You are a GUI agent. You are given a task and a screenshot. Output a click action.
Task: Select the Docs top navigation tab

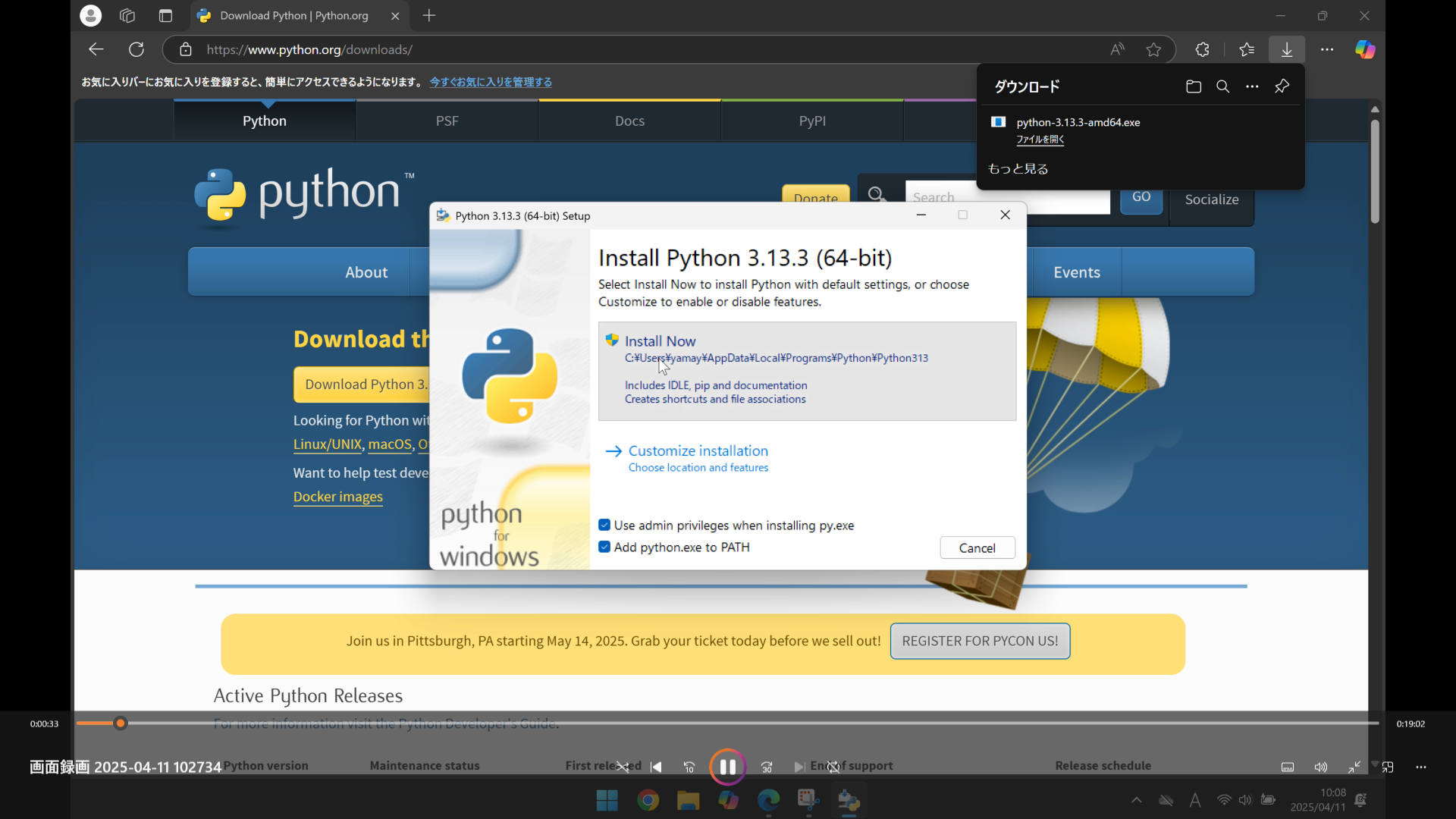(x=629, y=121)
